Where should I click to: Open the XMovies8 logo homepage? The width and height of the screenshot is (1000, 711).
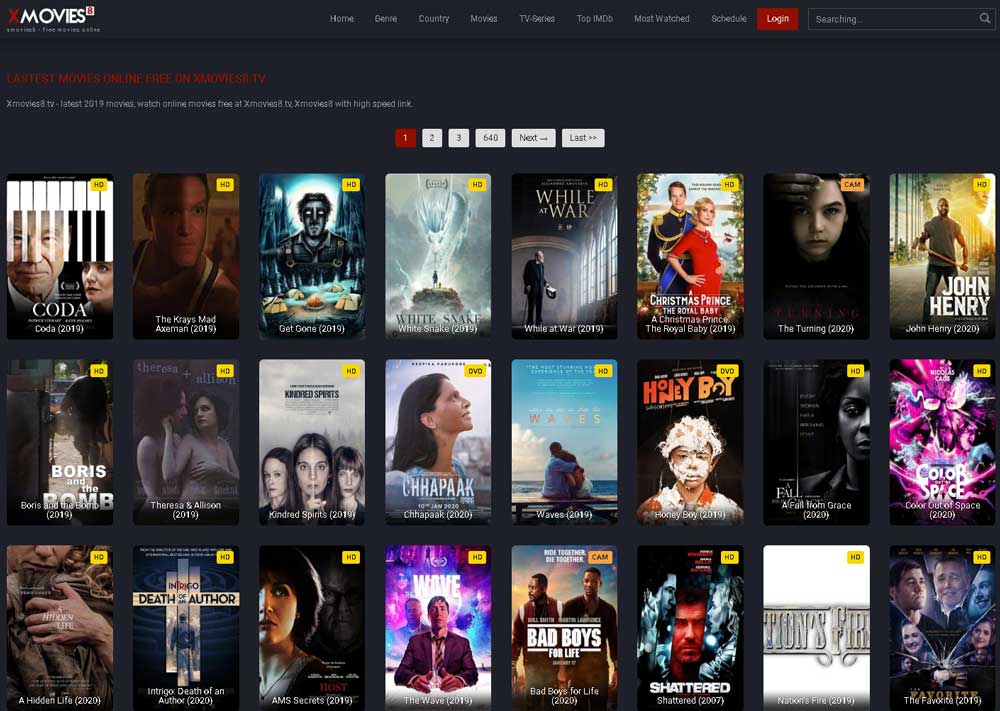coord(54,18)
